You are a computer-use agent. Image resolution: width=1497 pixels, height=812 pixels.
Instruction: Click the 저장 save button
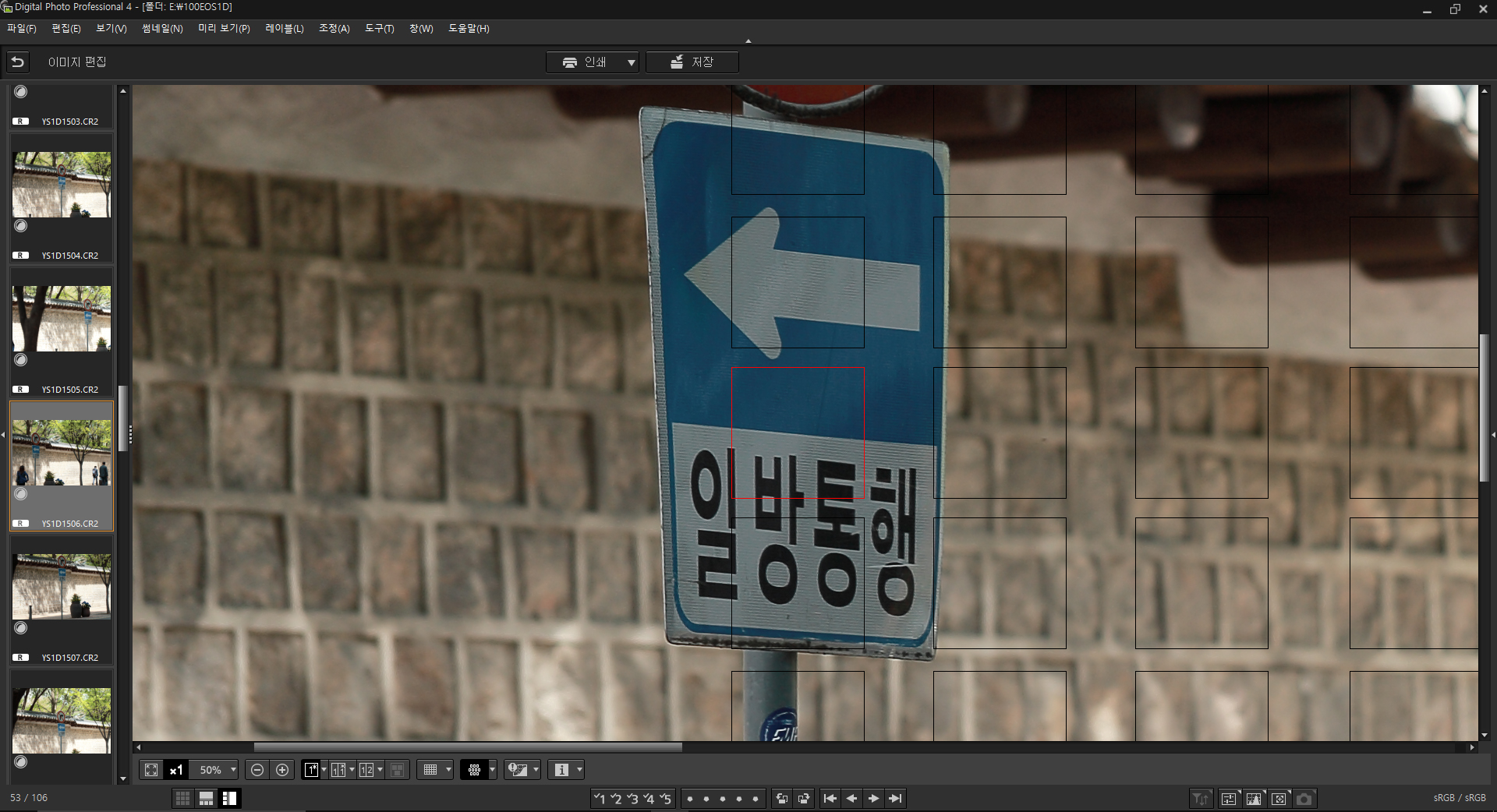pyautogui.click(x=692, y=62)
